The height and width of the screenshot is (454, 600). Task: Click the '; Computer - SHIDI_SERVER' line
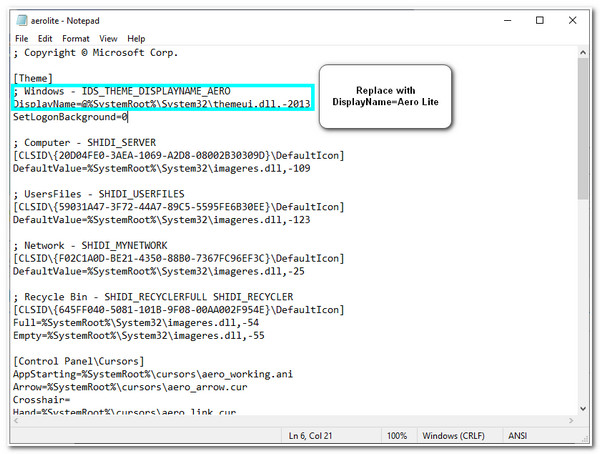(x=85, y=143)
